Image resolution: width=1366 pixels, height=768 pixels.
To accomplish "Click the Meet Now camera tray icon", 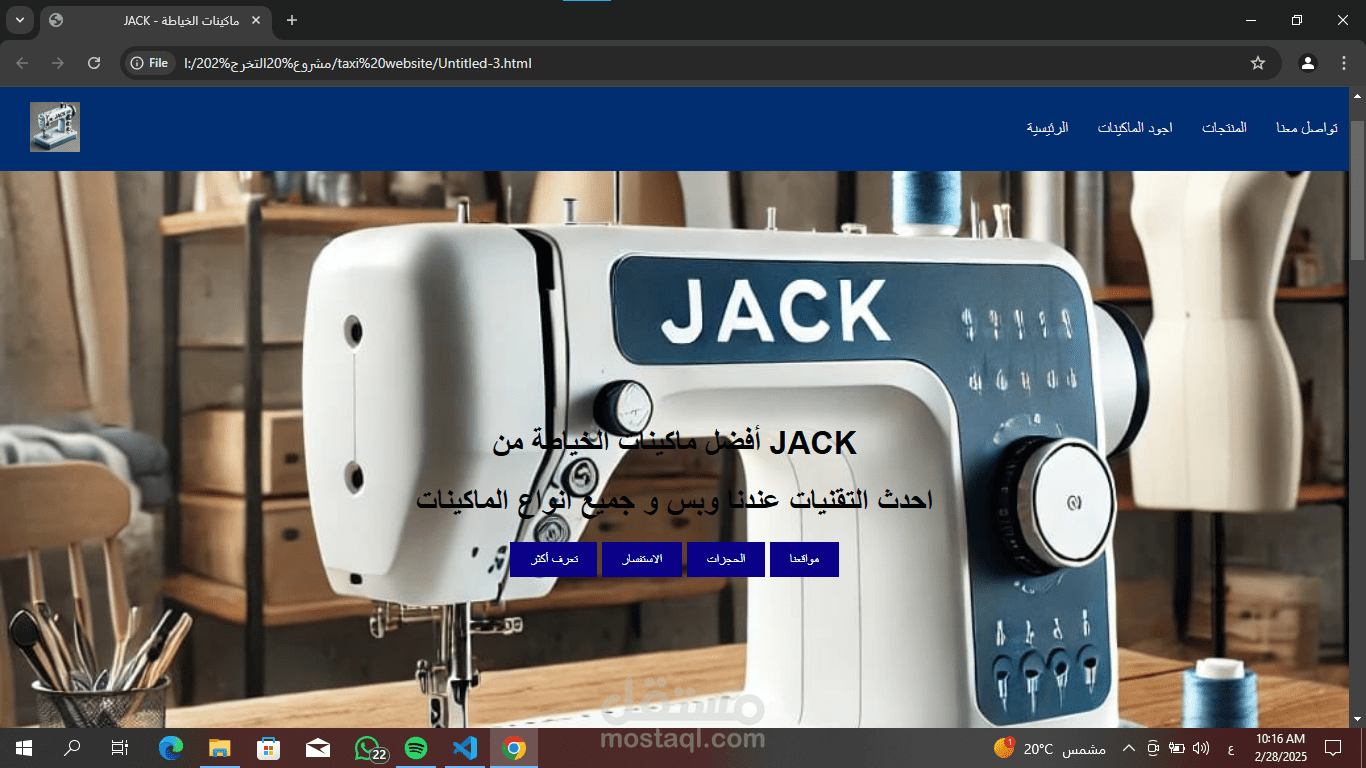I will 1153,748.
